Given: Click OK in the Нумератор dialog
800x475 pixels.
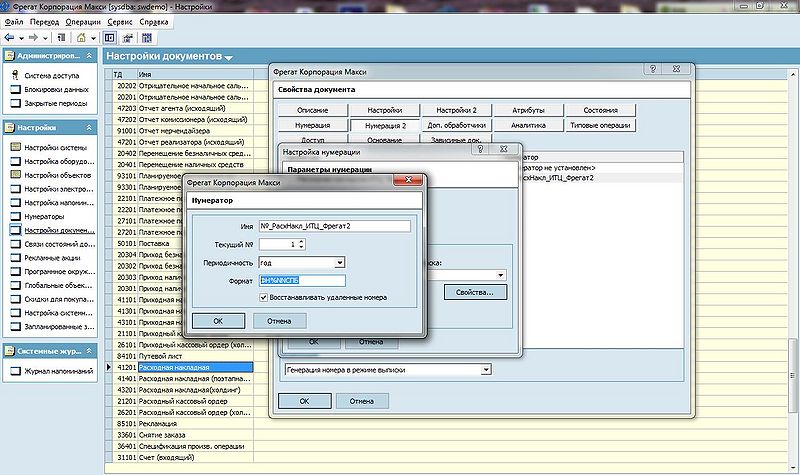Looking at the screenshot, I should (x=218, y=321).
